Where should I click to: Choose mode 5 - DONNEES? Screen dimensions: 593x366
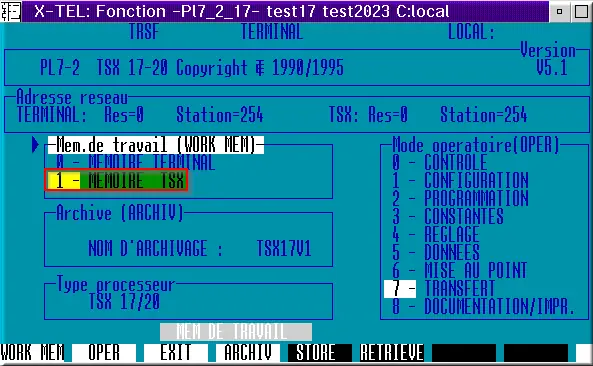[435, 252]
